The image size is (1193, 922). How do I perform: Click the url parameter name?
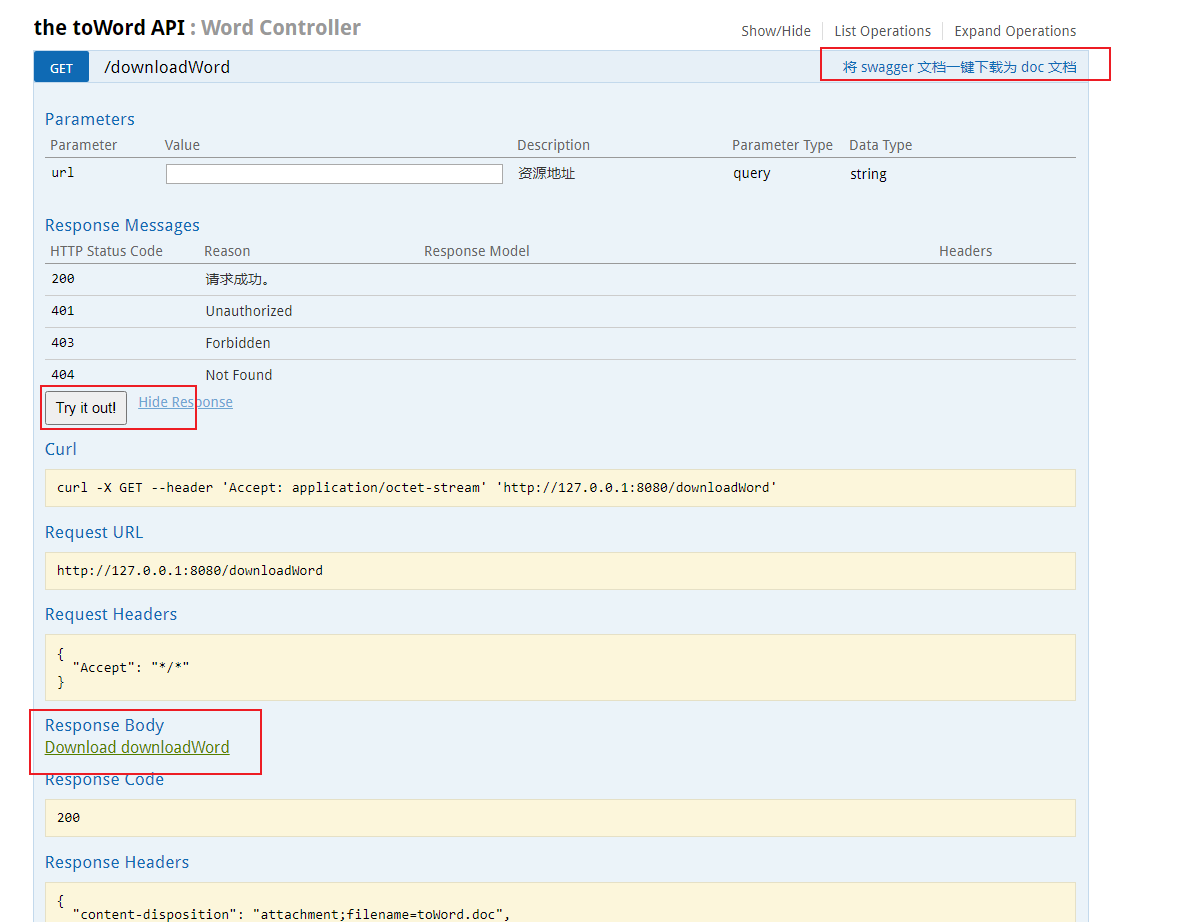tap(62, 173)
